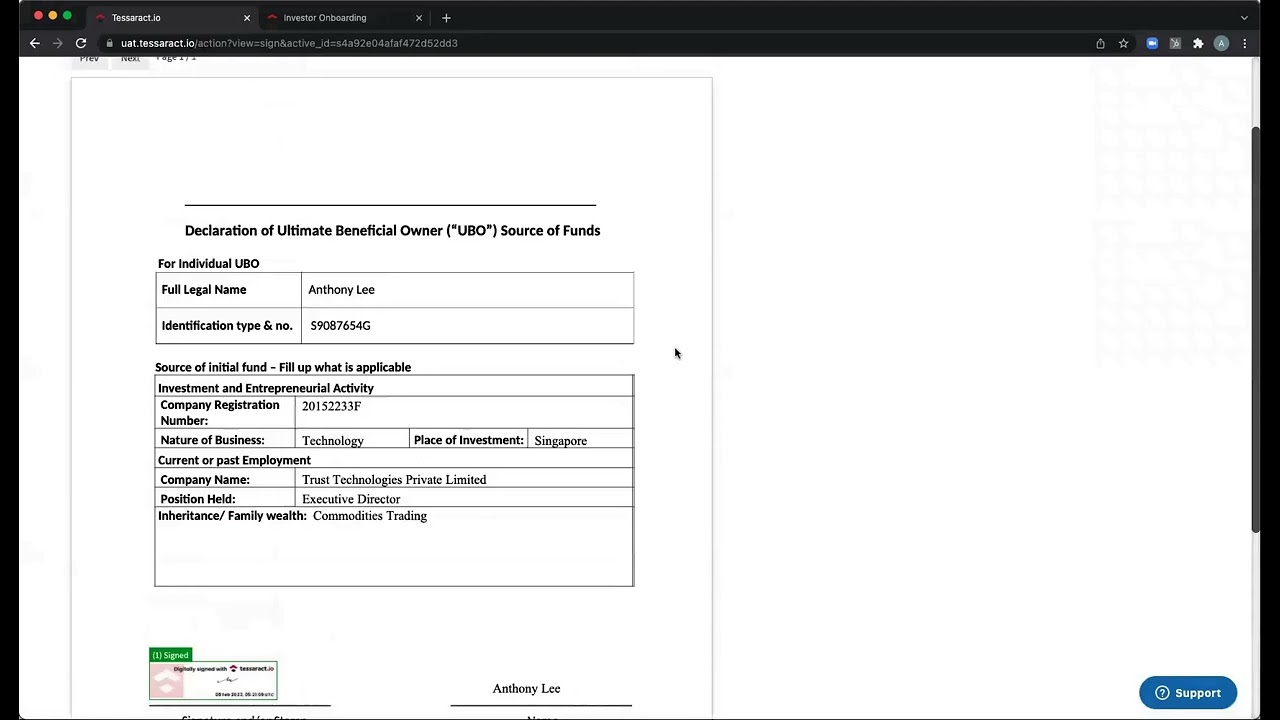The image size is (1280, 720).
Task: Click the padlock site info icon
Action: 109,43
